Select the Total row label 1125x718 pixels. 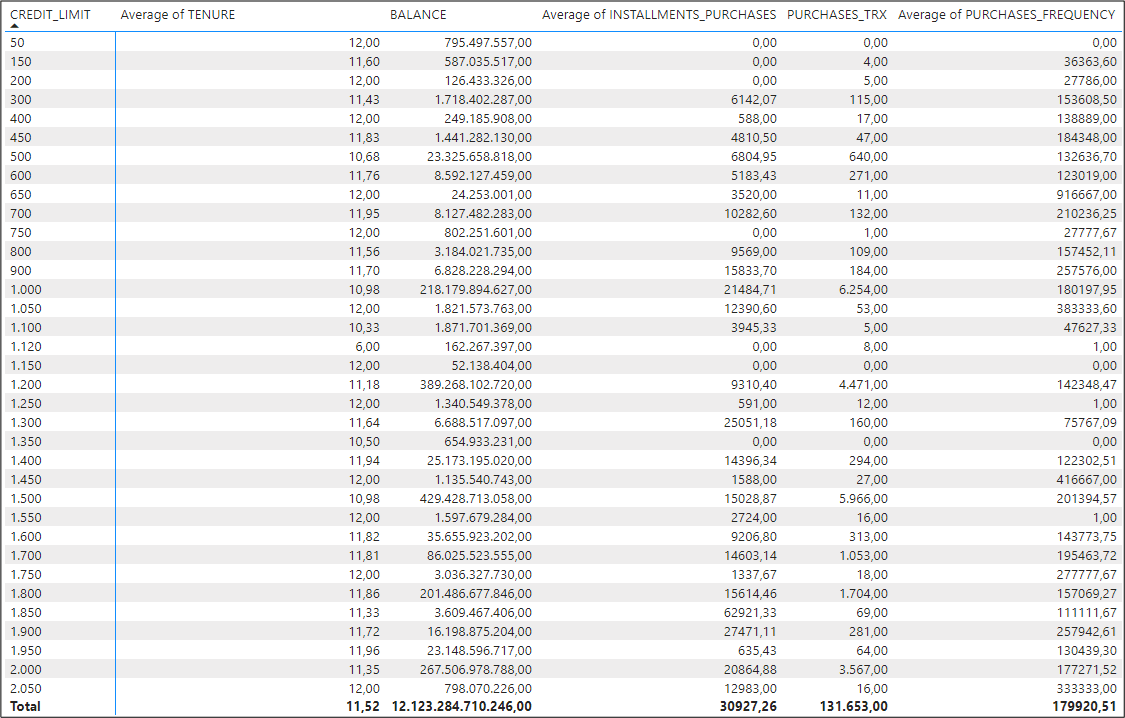(25, 707)
